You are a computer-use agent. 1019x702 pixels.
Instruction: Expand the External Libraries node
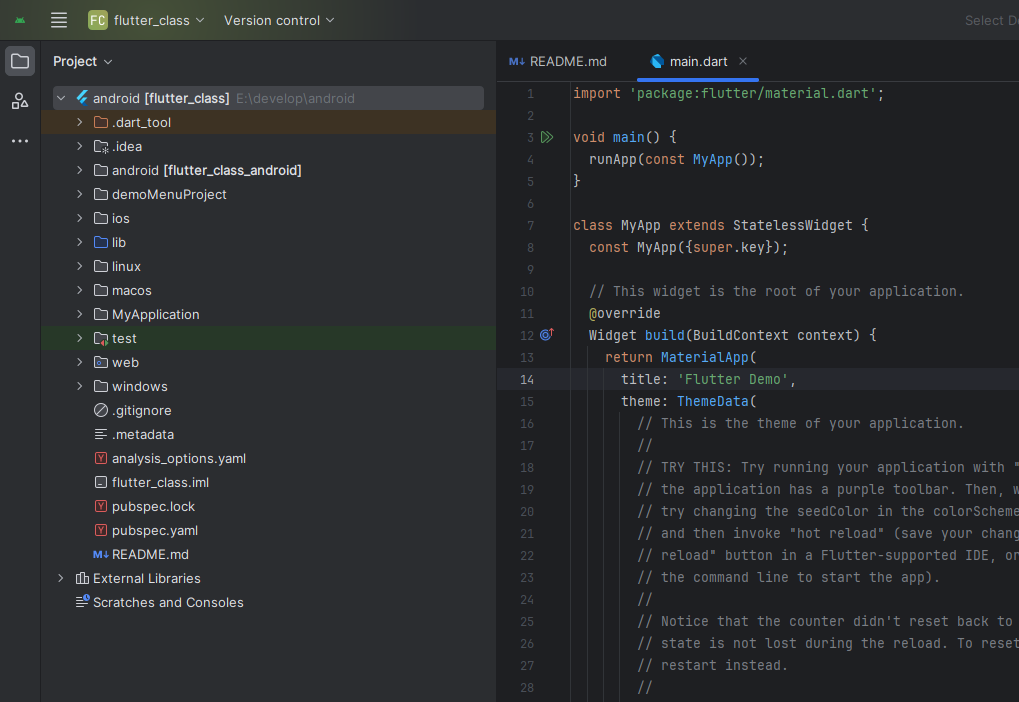click(61, 578)
